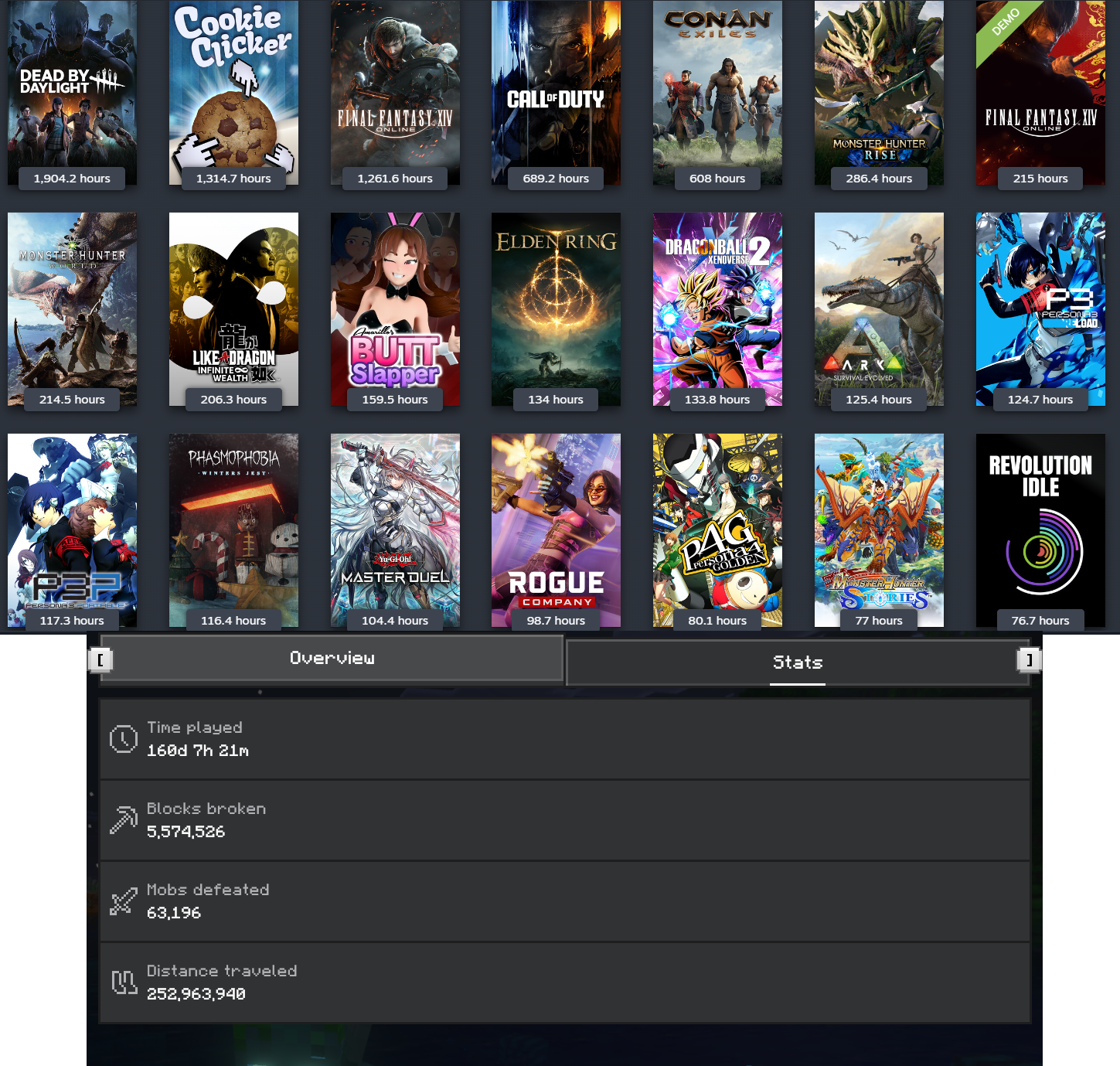The image size is (1120, 1066).
Task: Select the Monster Hunter Rise cover
Action: click(879, 92)
